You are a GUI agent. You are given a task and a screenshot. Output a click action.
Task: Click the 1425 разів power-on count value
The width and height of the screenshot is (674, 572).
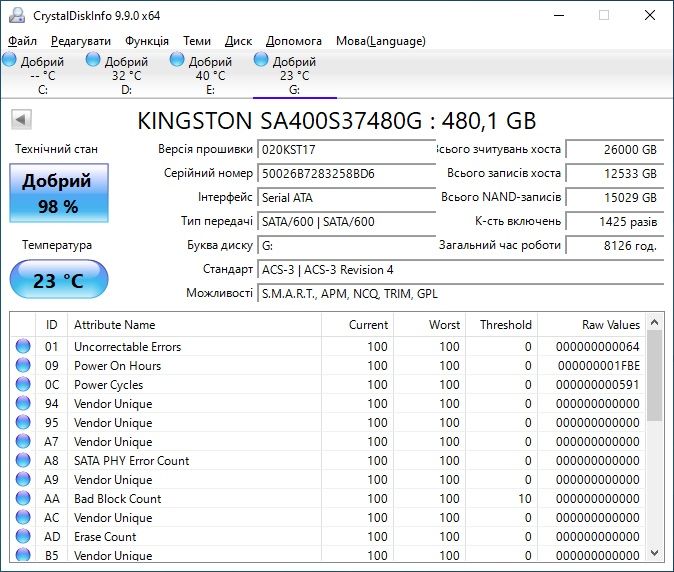(615, 222)
